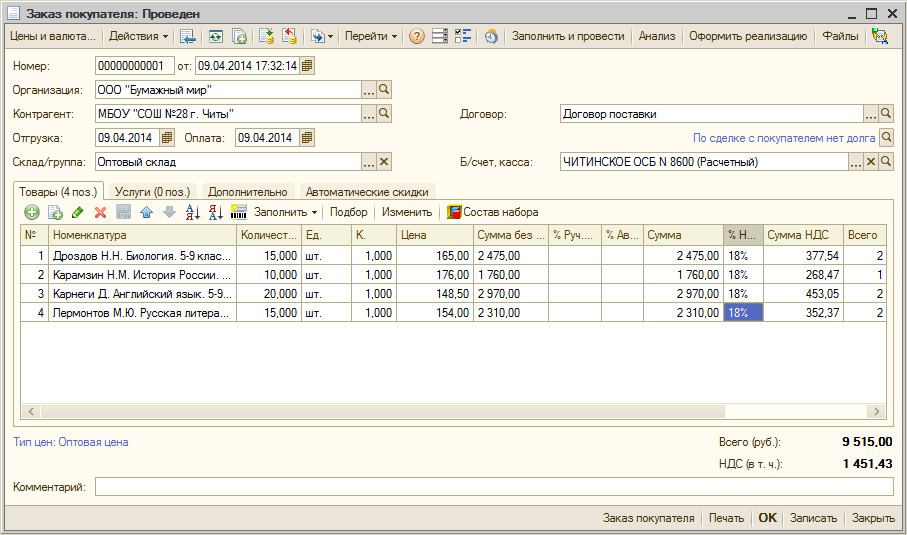Open the Дополнительно tab
The image size is (907, 535).
coord(248,191)
